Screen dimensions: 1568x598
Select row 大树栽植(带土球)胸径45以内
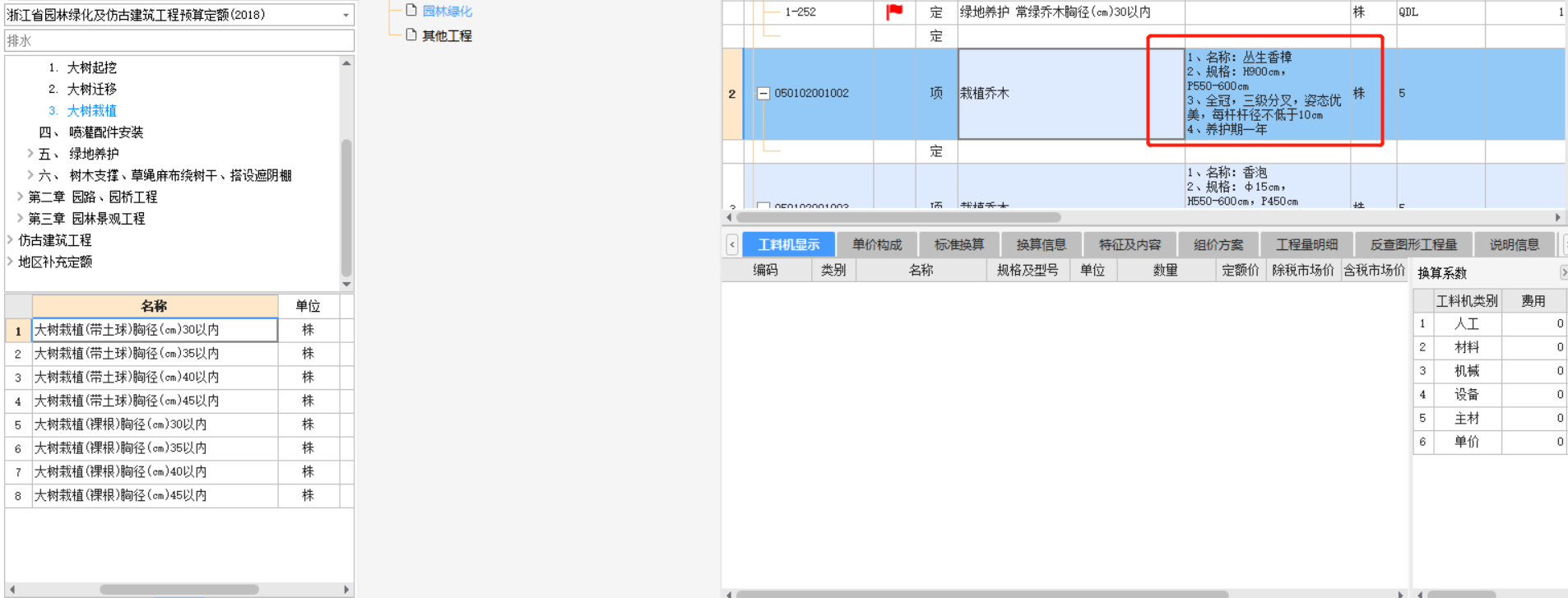(155, 401)
